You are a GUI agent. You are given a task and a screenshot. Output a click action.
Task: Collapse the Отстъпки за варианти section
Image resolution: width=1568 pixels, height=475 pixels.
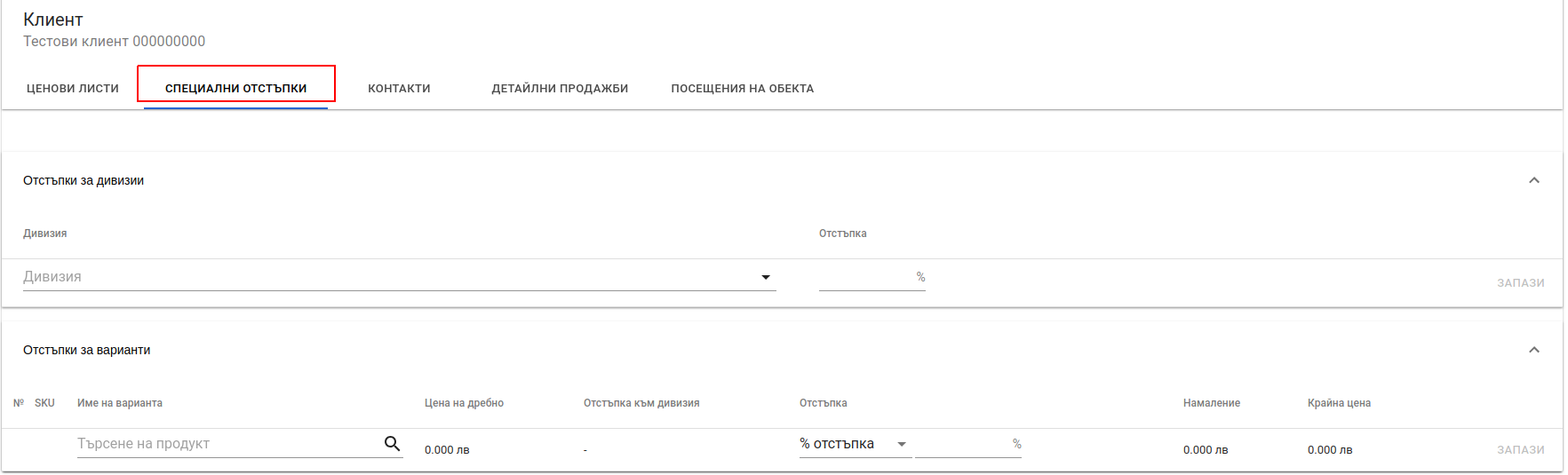click(x=1533, y=350)
